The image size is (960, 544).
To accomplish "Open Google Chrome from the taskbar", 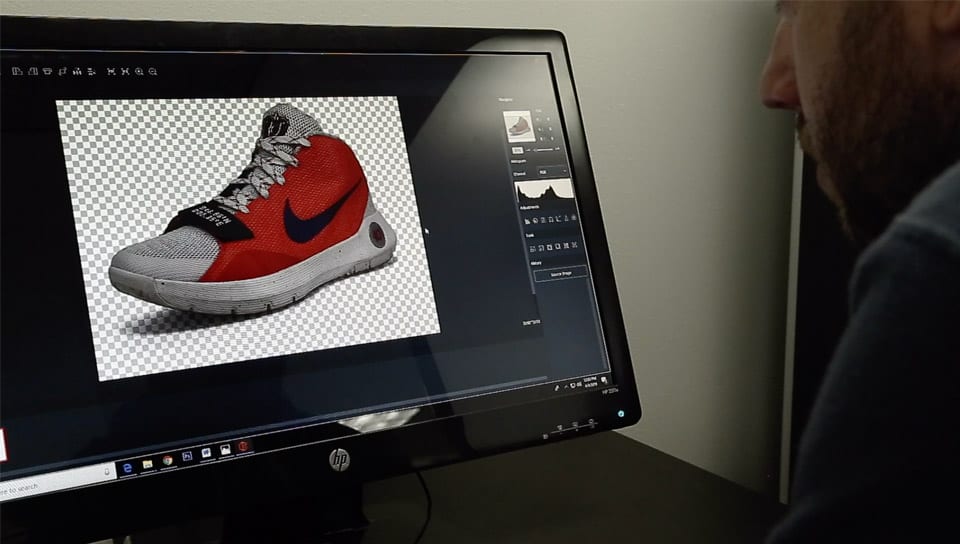I will 167,460.
